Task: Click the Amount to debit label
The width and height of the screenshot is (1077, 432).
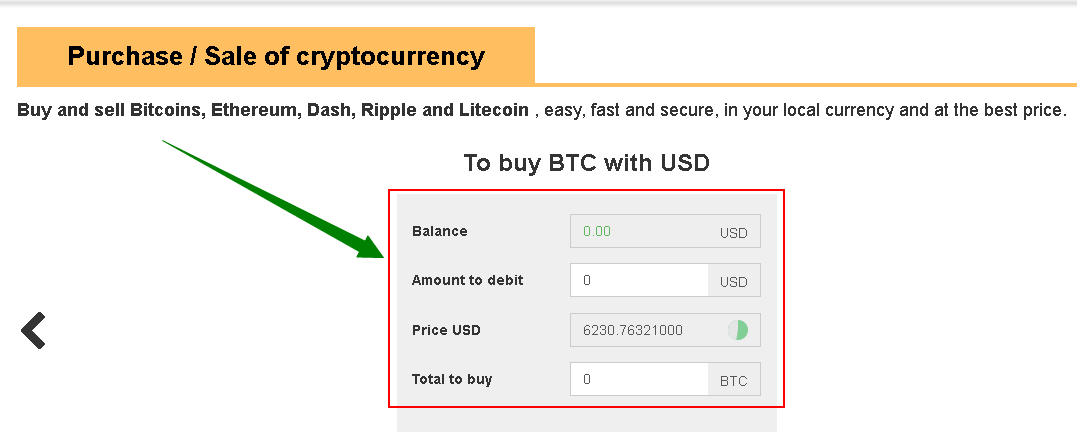Action: coord(467,280)
